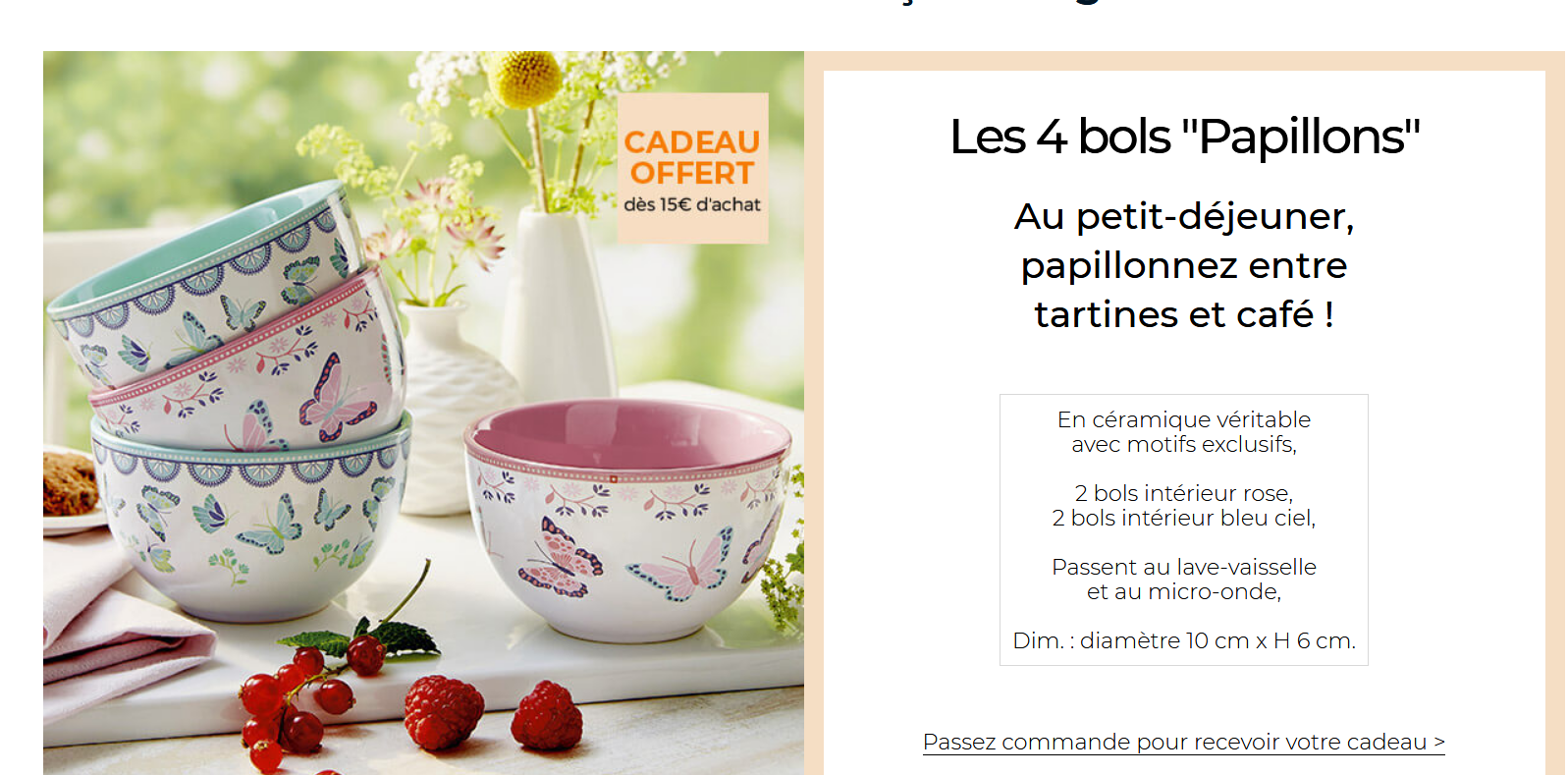Screen dimensions: 1568x775
Task: Click the 'Passent au lave-vaisselle' line
Action: click(x=1184, y=567)
